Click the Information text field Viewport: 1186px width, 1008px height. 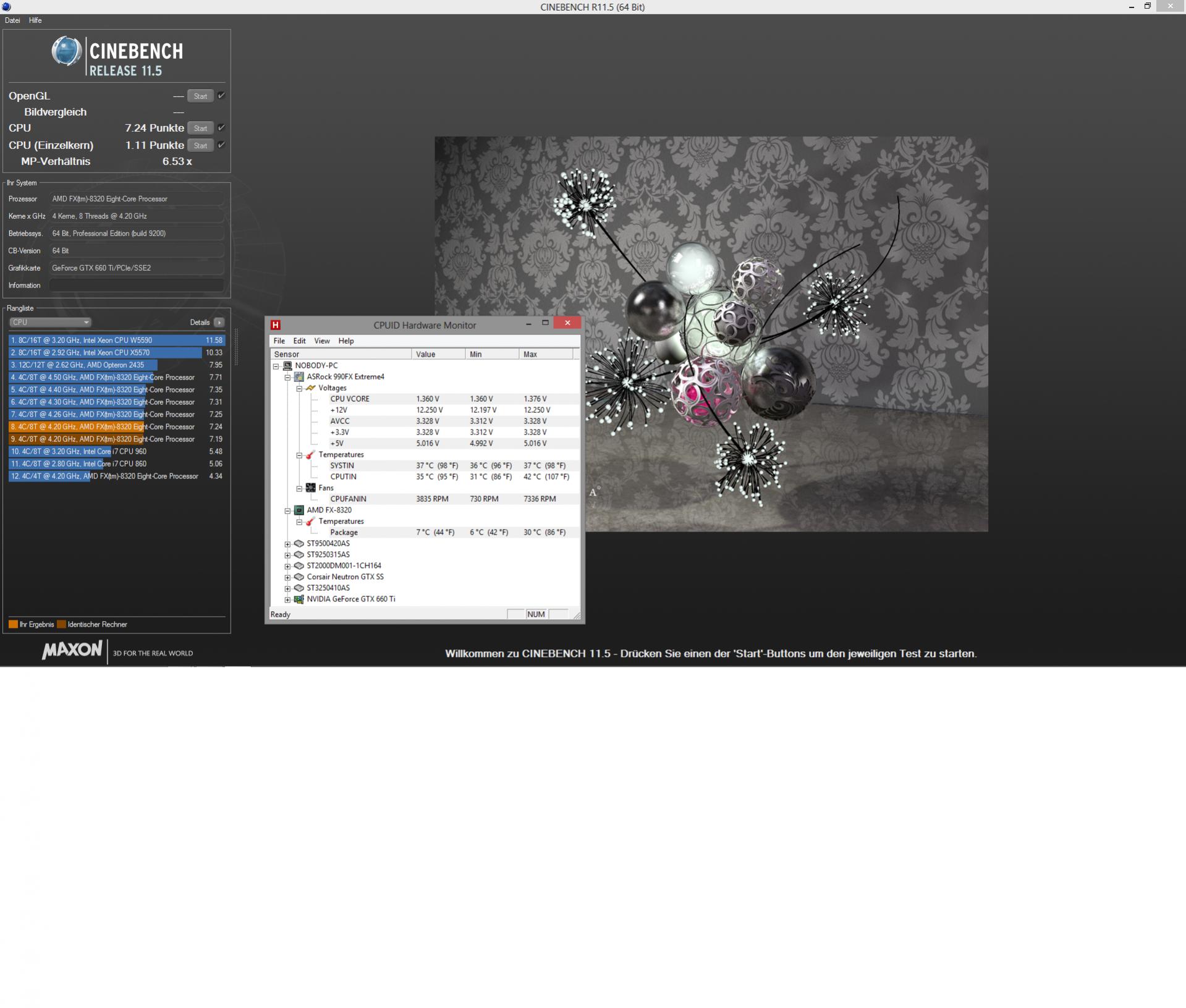(x=137, y=285)
